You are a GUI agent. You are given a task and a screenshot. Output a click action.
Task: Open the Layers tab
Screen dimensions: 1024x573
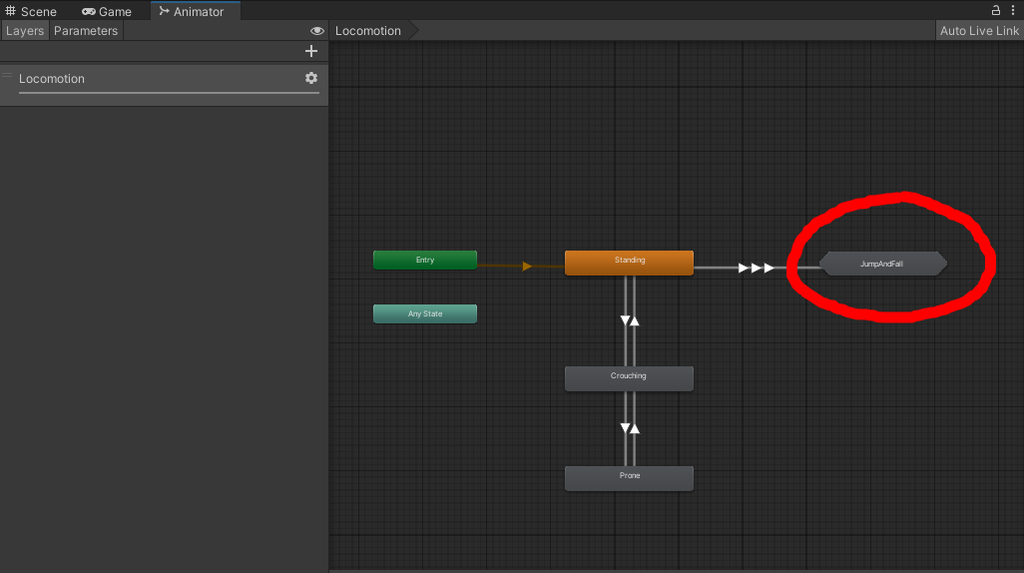25,31
